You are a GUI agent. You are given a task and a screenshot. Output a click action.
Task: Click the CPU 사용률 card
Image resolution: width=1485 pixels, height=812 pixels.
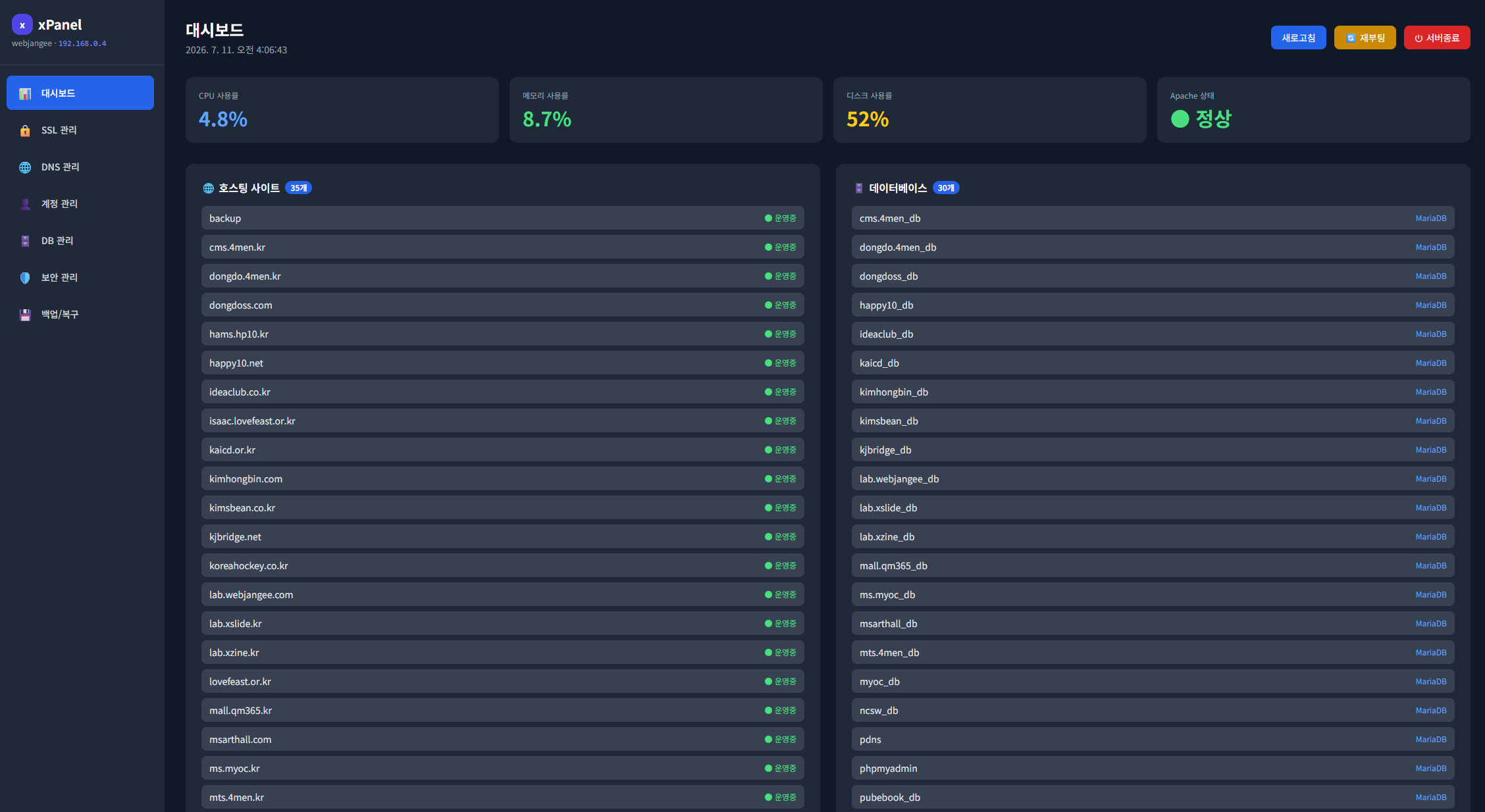(x=342, y=110)
